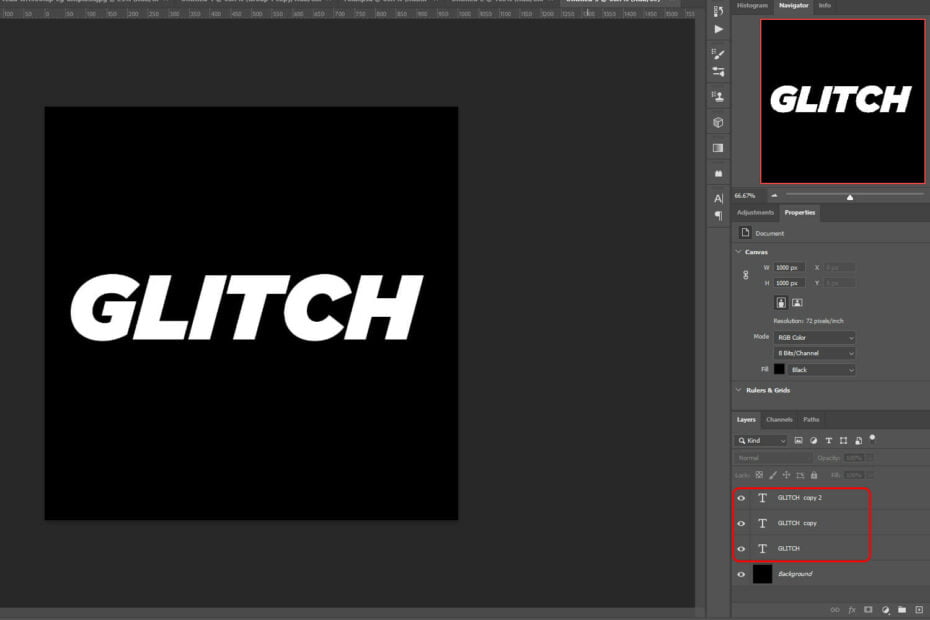Viewport: 930px width, 620px height.
Task: Create a new group with folder icon
Action: click(x=901, y=608)
